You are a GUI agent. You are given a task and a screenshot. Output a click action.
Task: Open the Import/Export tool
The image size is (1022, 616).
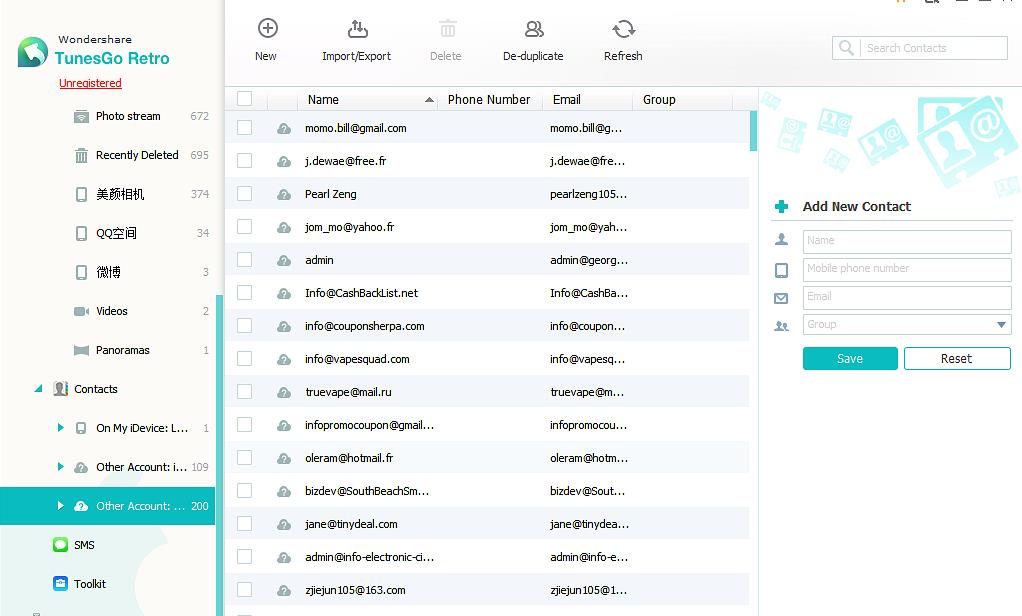tap(357, 30)
